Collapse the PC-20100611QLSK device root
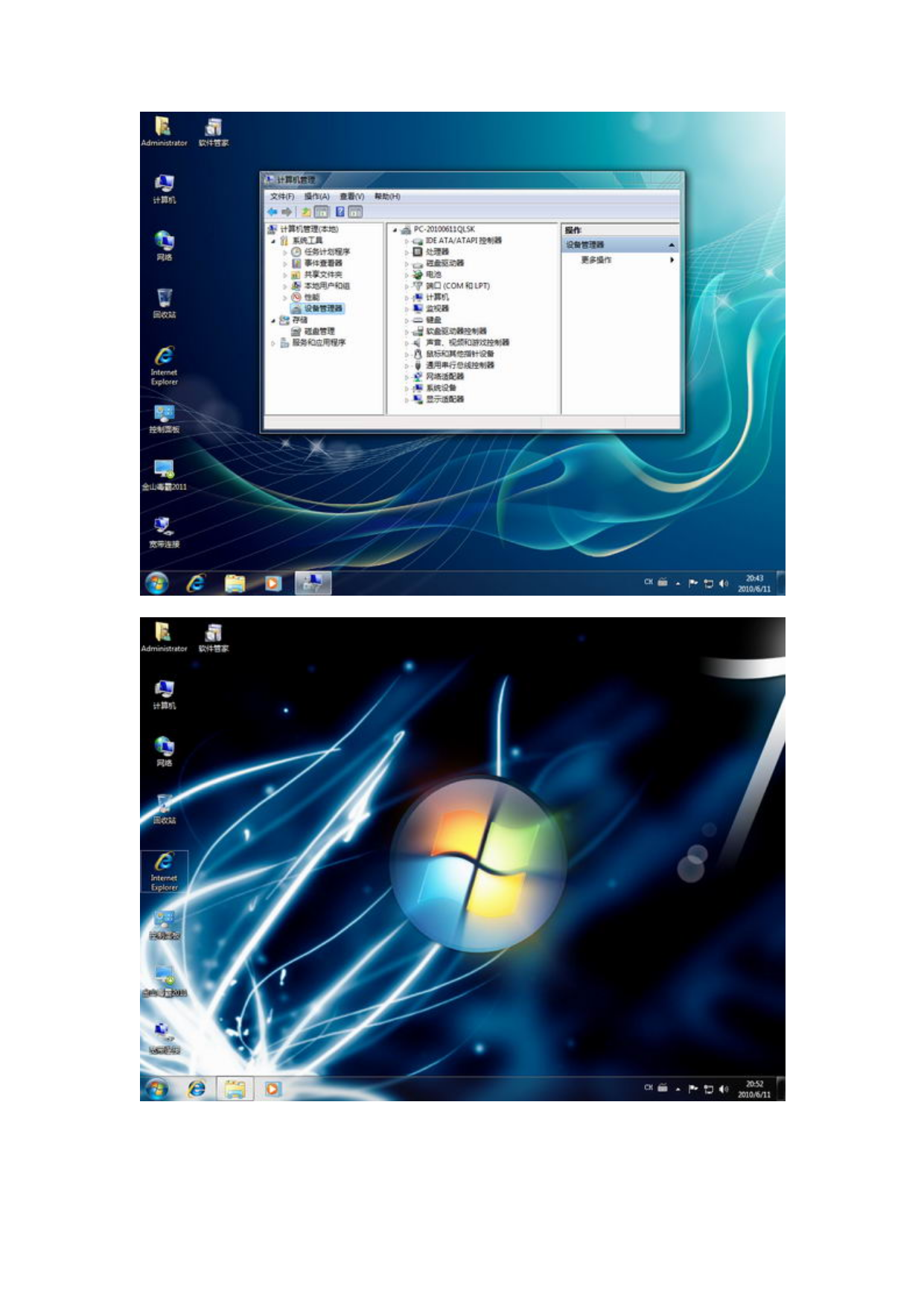This screenshot has height=1306, width=924. click(395, 230)
